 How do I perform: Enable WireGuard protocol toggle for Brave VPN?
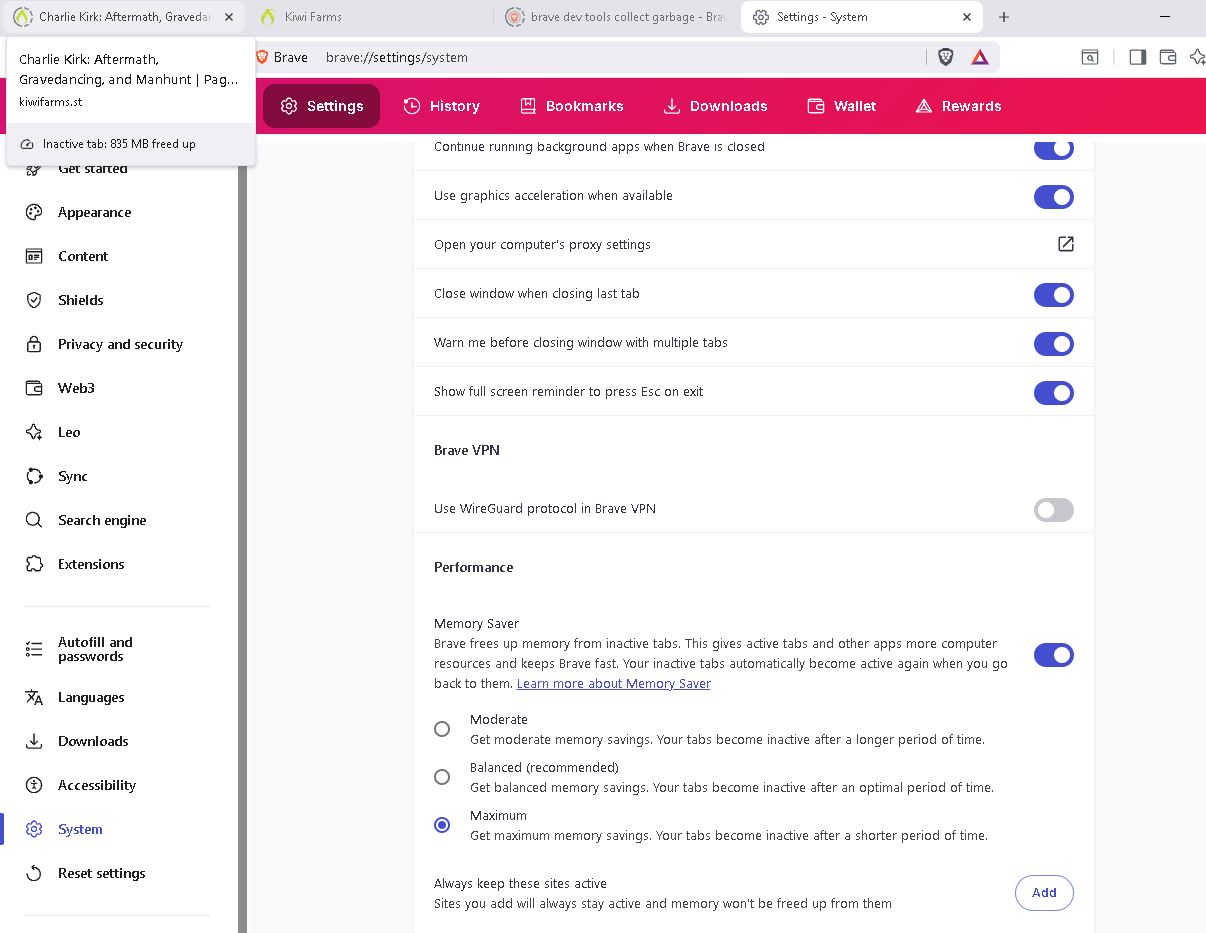1053,510
